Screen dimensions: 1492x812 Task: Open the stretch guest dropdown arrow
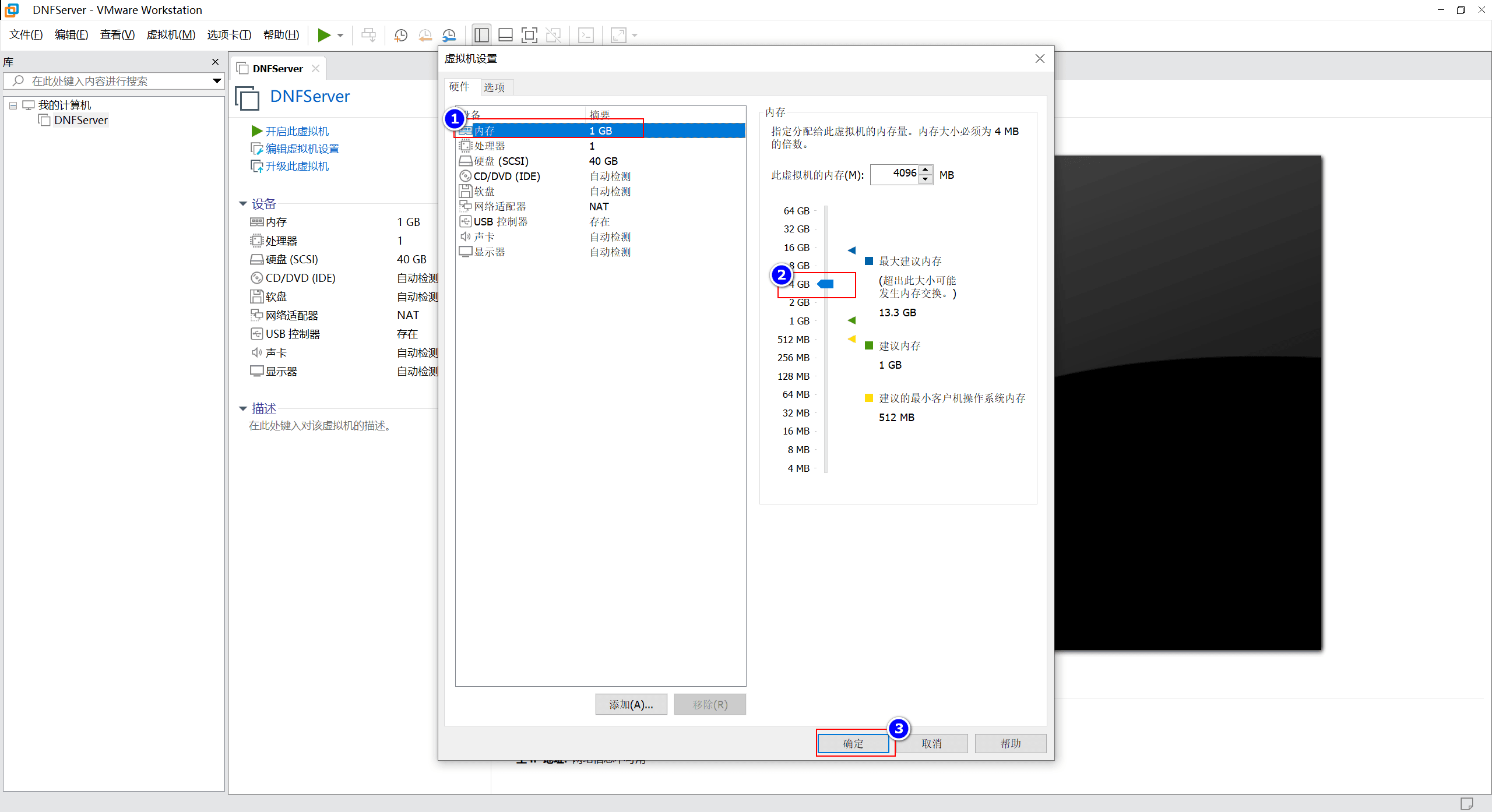coord(635,36)
